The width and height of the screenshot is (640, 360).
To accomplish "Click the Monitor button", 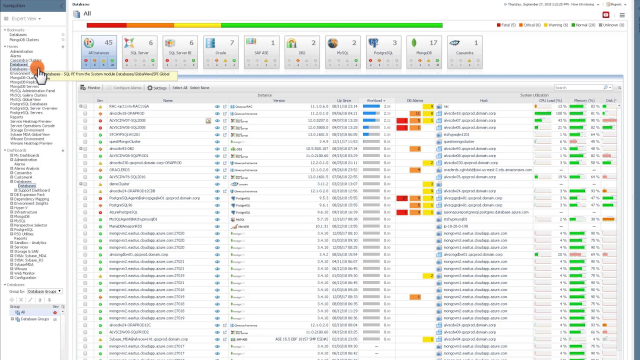I will [90, 88].
